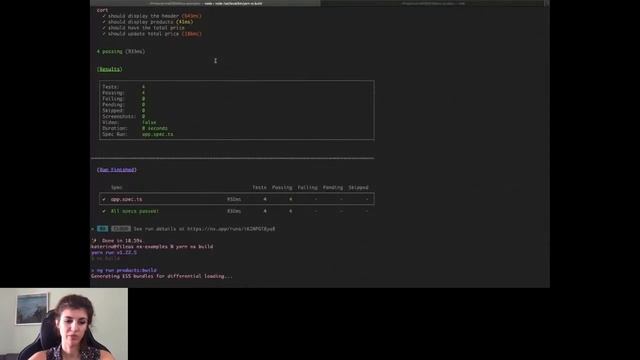Click the 'should display the header' test line
The image size is (640, 360).
pyautogui.click(x=152, y=16)
